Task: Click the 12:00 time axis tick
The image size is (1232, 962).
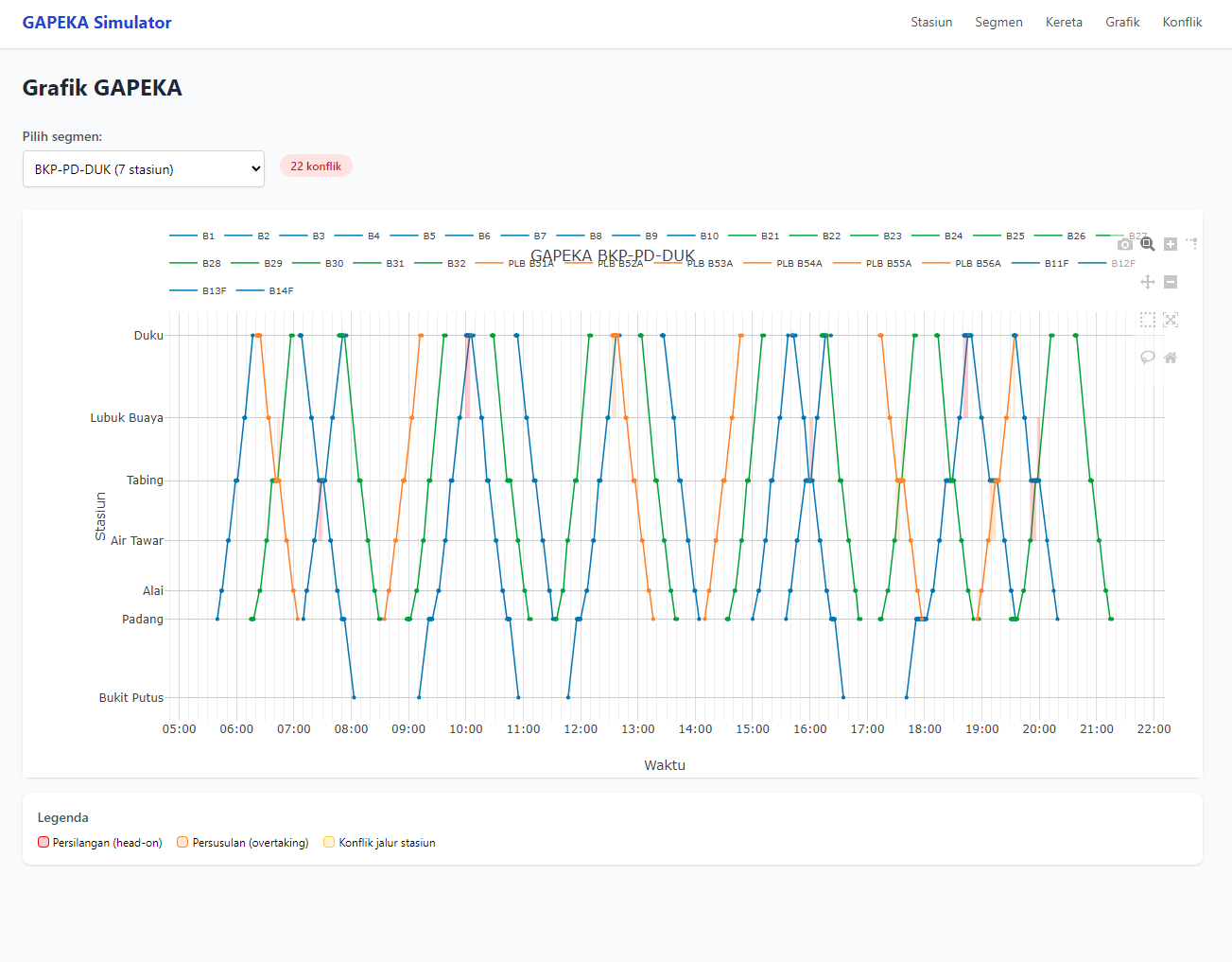Action: [581, 728]
